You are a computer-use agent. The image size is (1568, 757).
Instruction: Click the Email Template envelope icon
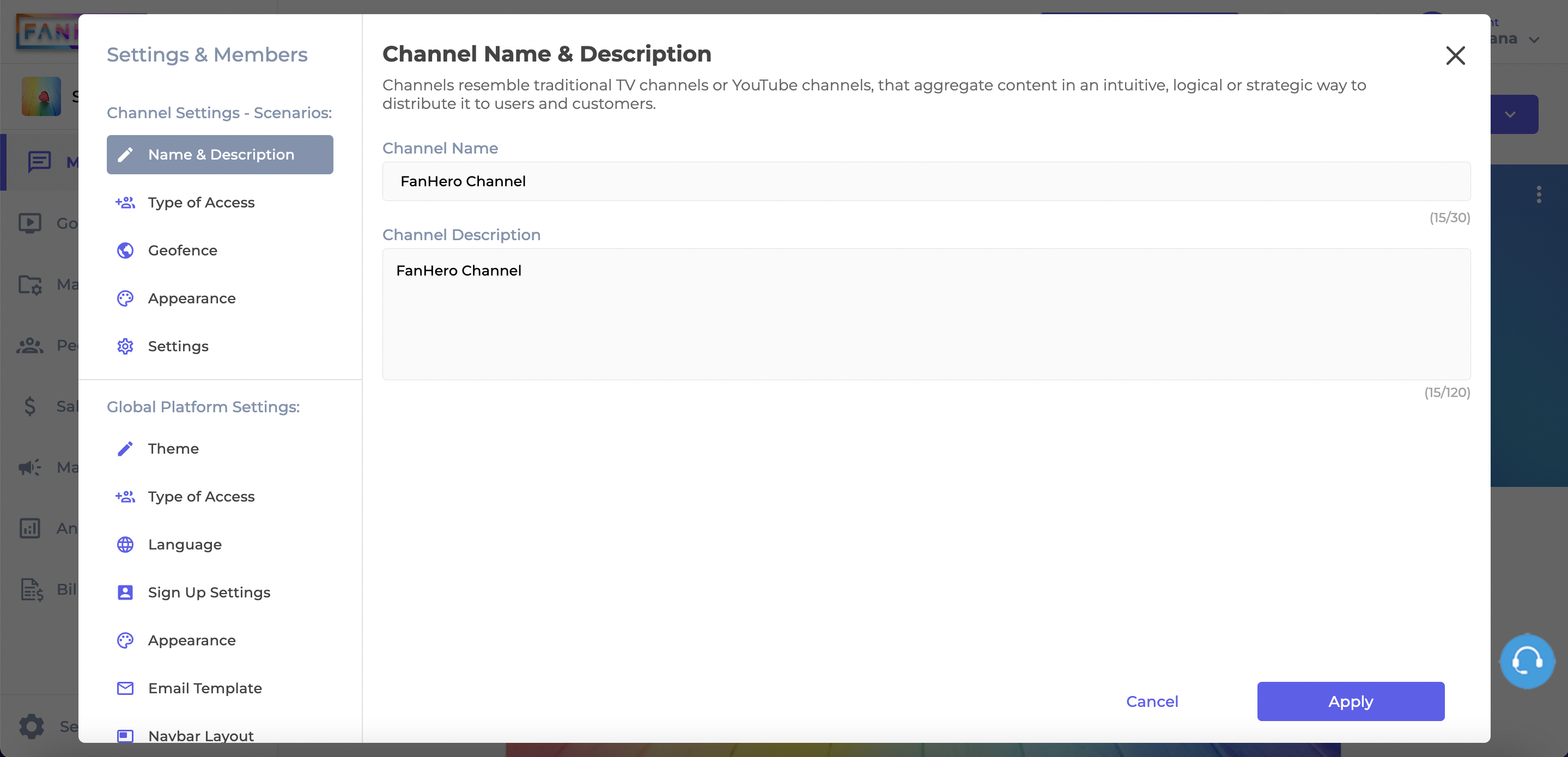pos(125,688)
